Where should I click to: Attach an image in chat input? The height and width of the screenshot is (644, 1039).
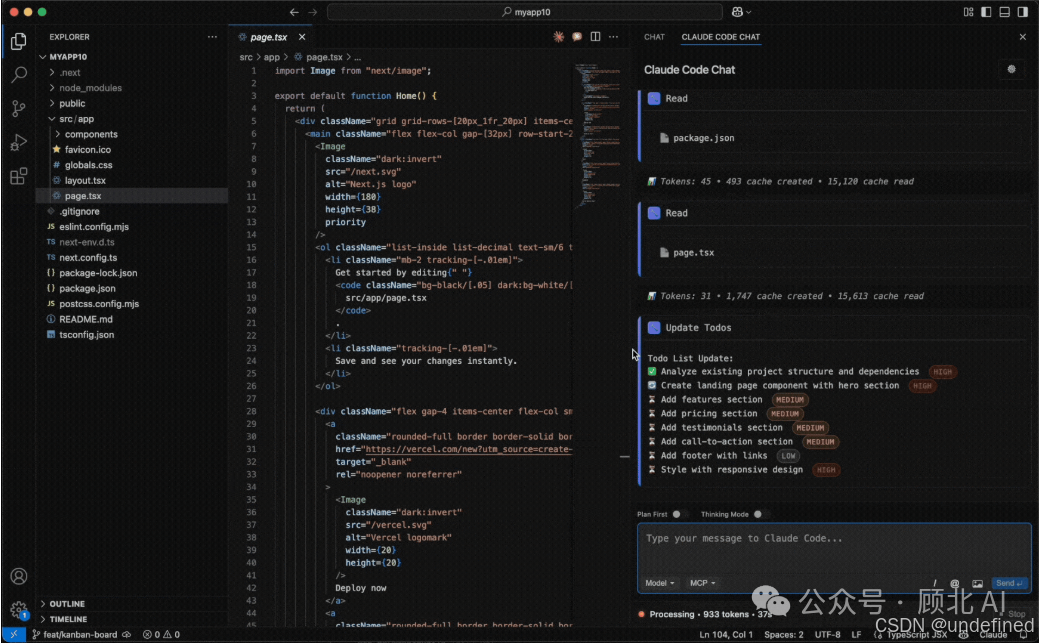[x=977, y=583]
